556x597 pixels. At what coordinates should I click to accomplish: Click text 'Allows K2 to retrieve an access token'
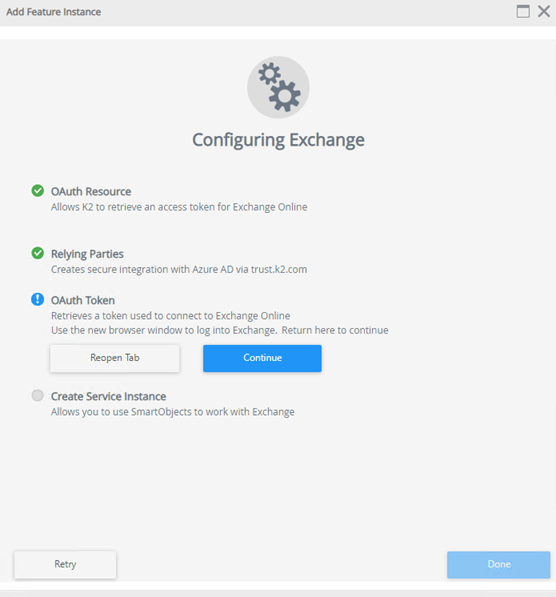click(x=133, y=207)
